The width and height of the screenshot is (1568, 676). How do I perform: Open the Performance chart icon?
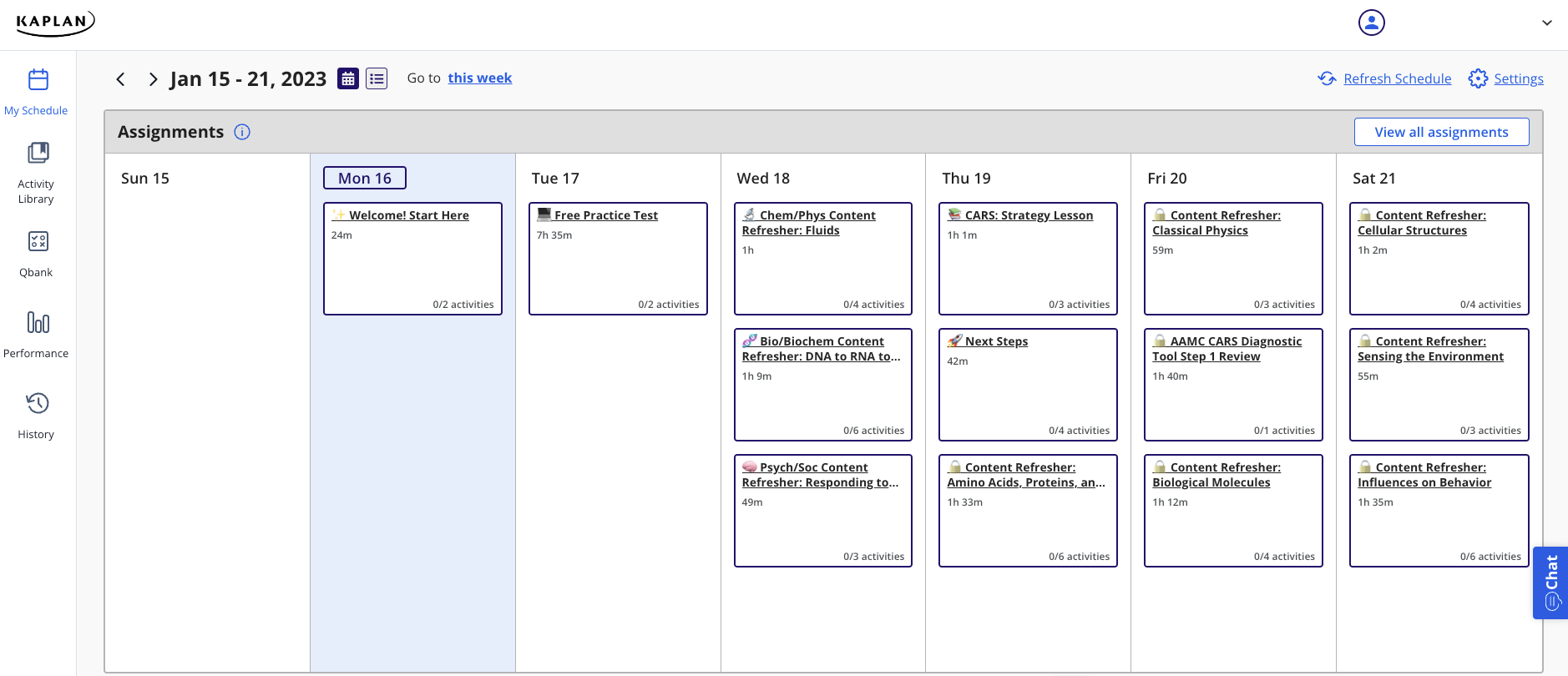point(38,322)
